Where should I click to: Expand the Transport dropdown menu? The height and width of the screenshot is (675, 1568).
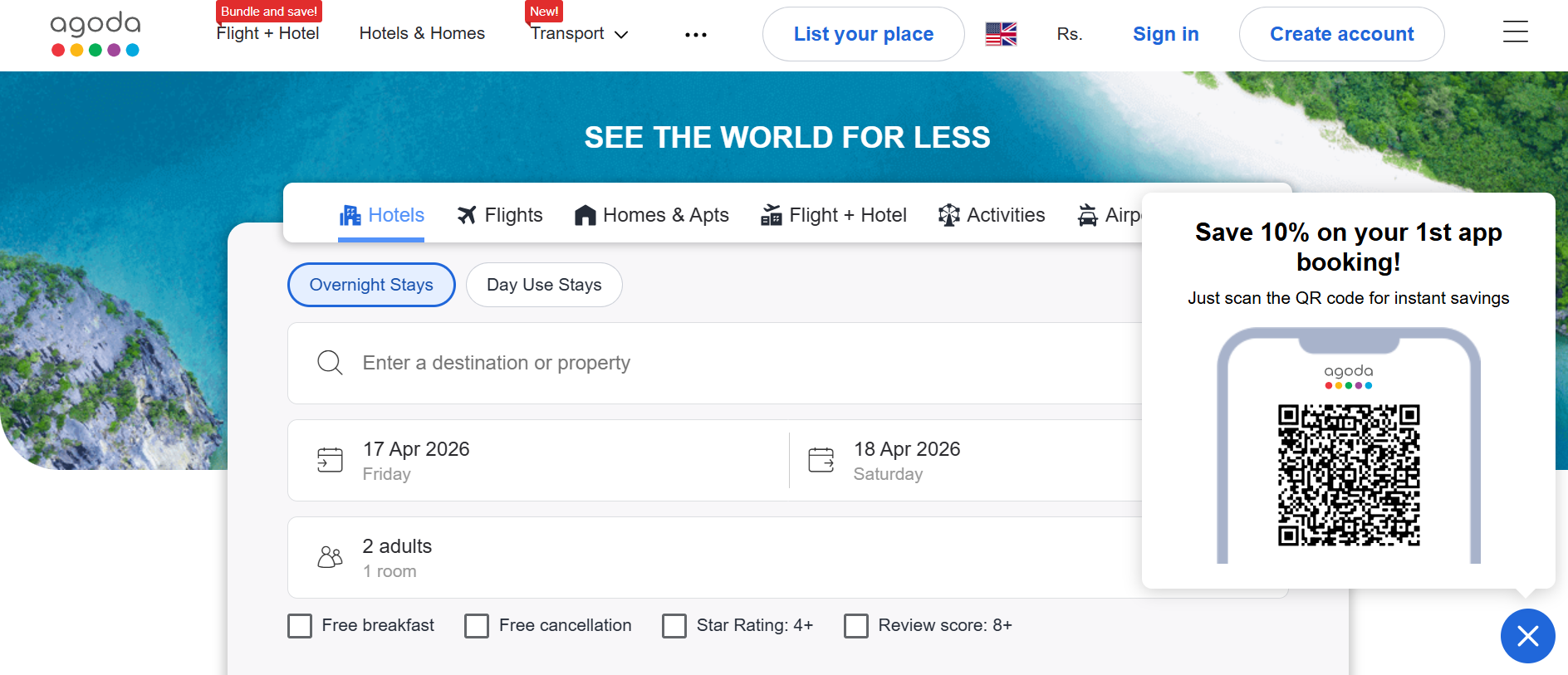tap(580, 34)
